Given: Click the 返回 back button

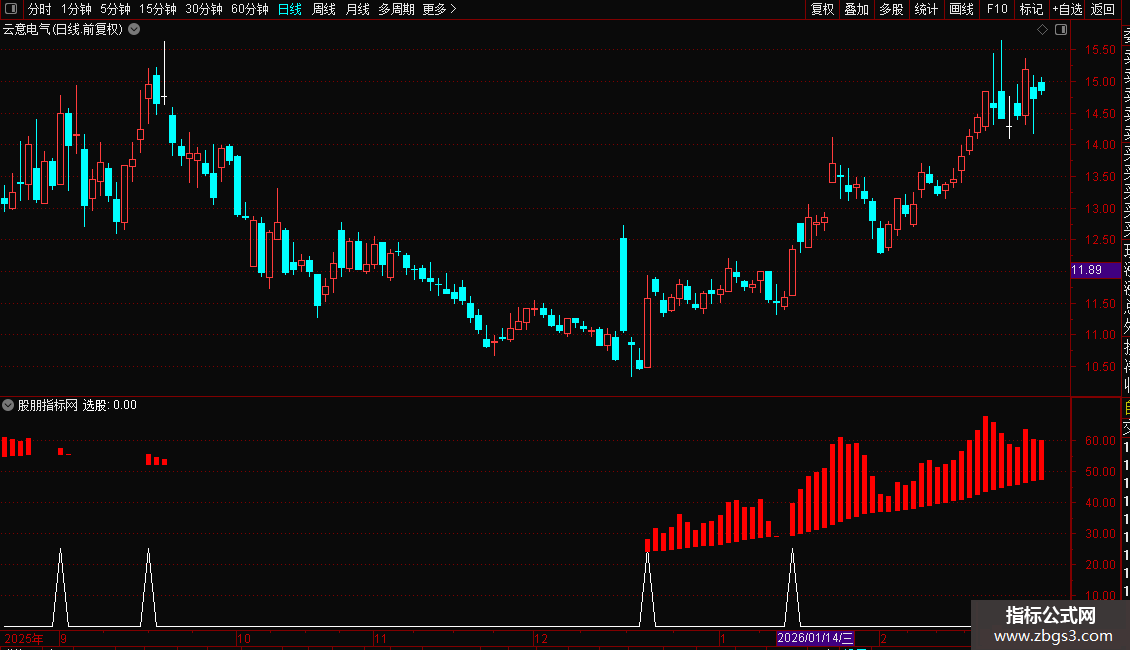Looking at the screenshot, I should click(x=1103, y=9).
